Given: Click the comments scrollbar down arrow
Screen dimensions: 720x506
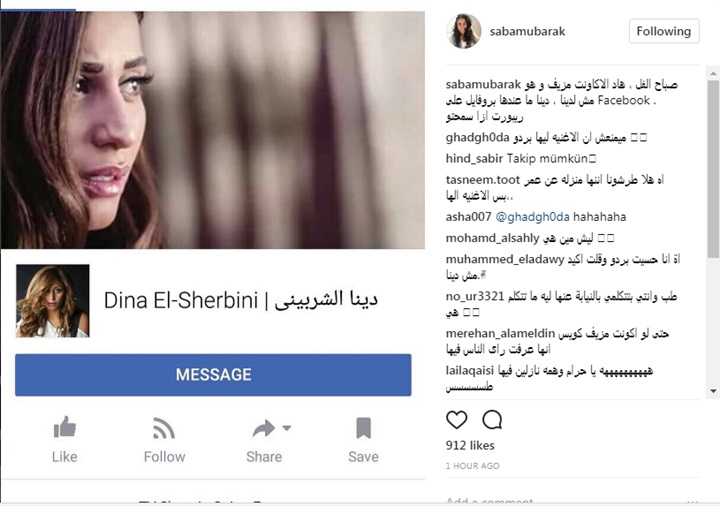Looking at the screenshot, I should 713,391.
